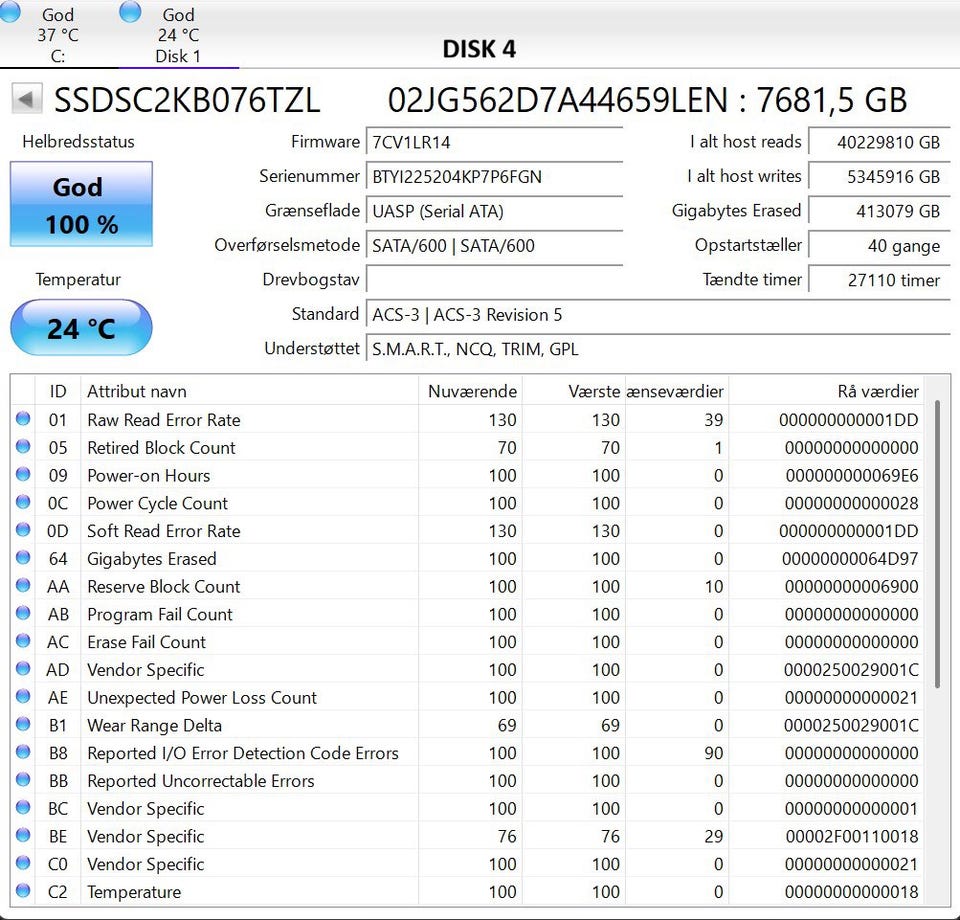Click the attribute list vertical scrollbar
Viewport: 960px width, 920px height.
coord(937,545)
